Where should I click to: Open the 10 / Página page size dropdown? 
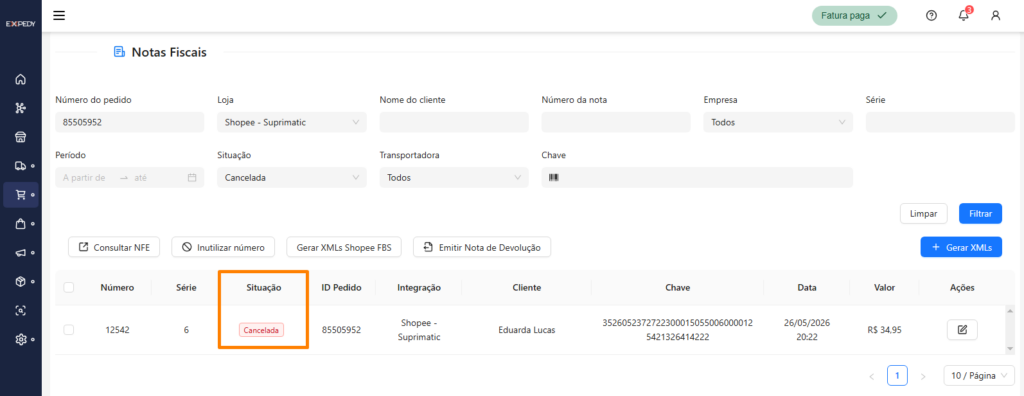click(x=979, y=376)
